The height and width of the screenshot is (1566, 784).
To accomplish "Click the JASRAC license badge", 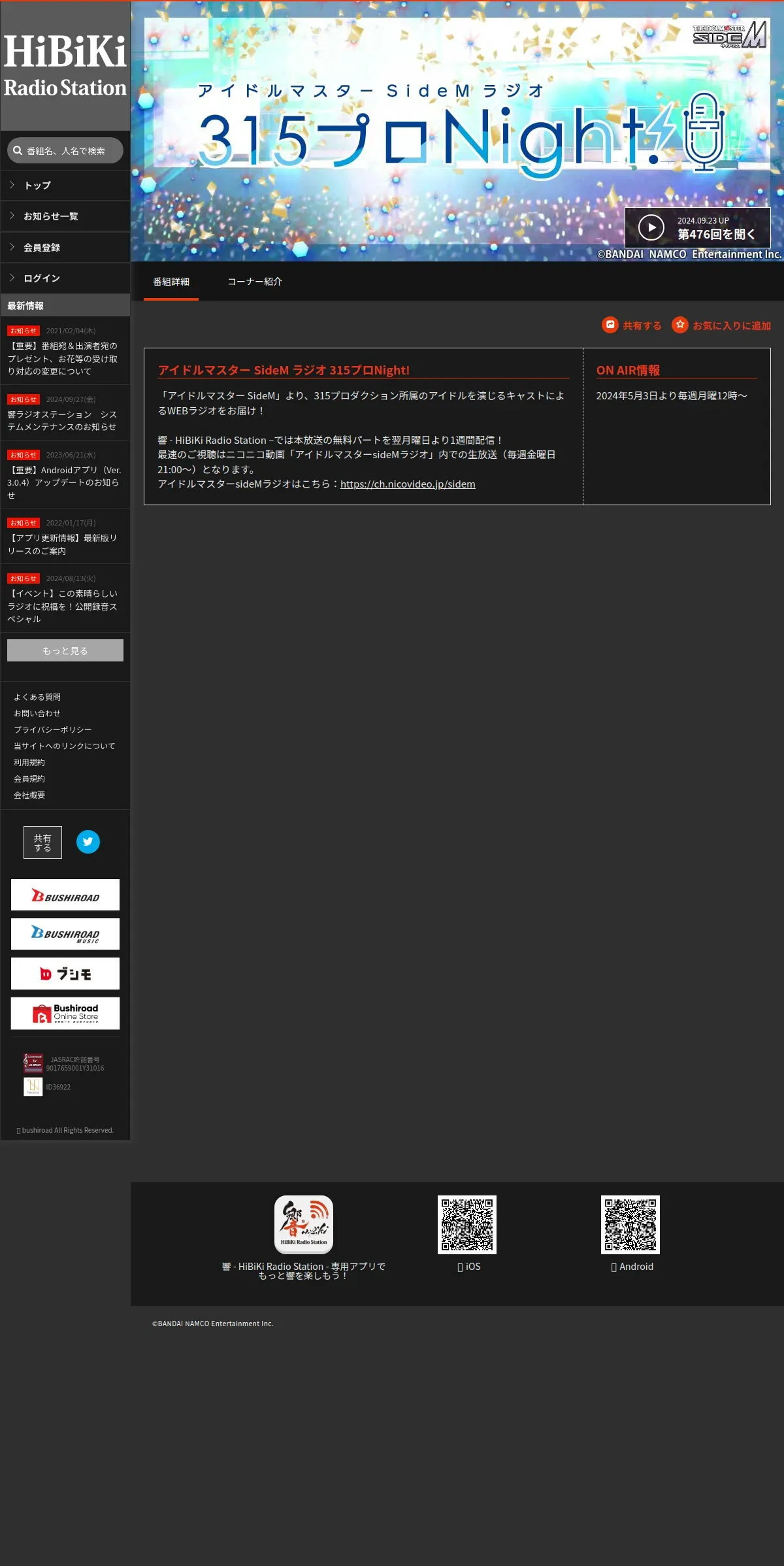I will tap(33, 1063).
